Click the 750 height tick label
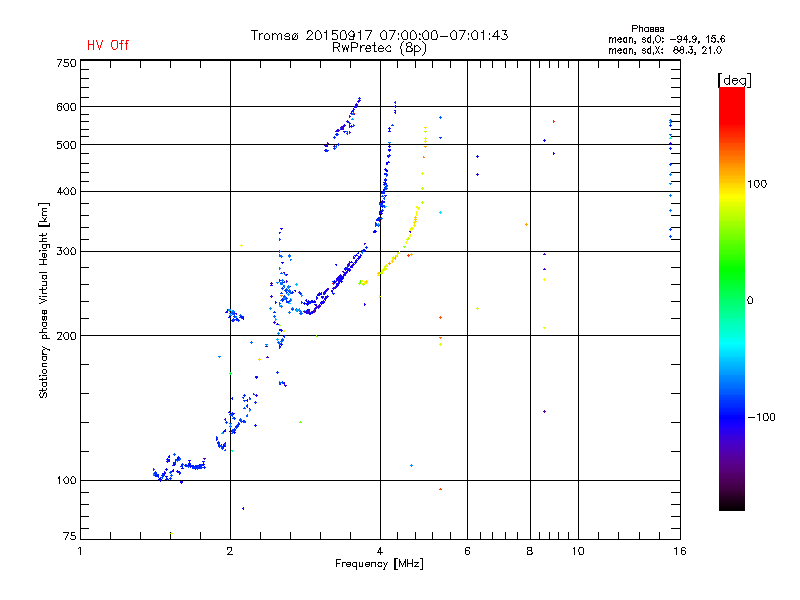 66,63
